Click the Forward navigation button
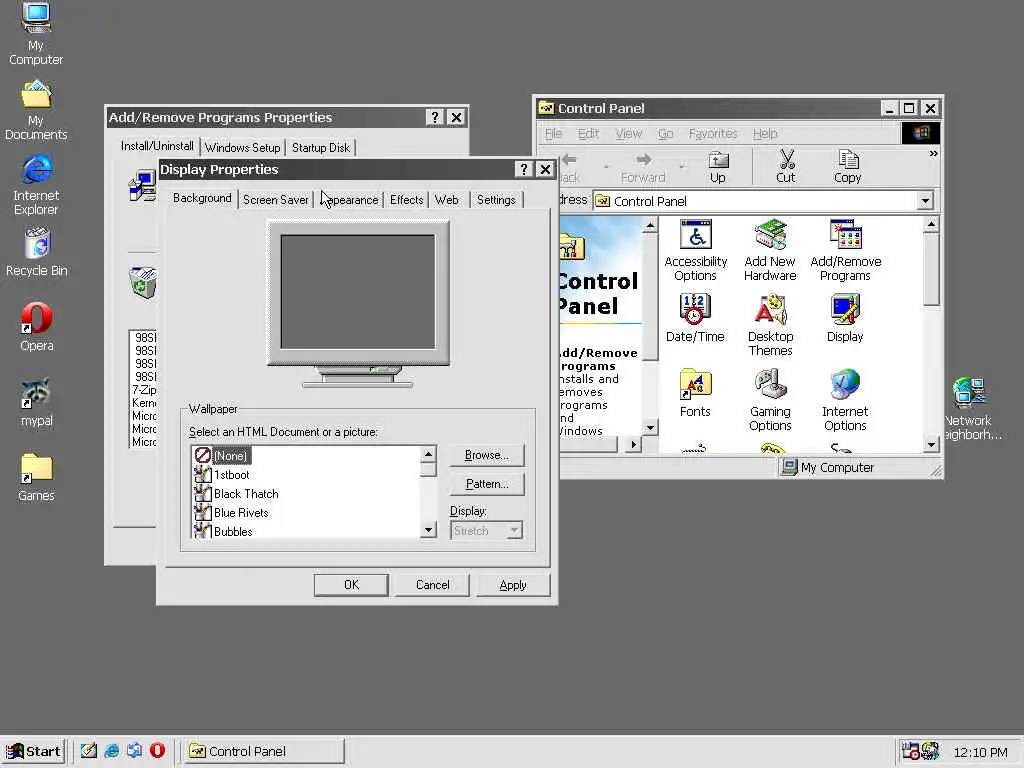 [643, 167]
